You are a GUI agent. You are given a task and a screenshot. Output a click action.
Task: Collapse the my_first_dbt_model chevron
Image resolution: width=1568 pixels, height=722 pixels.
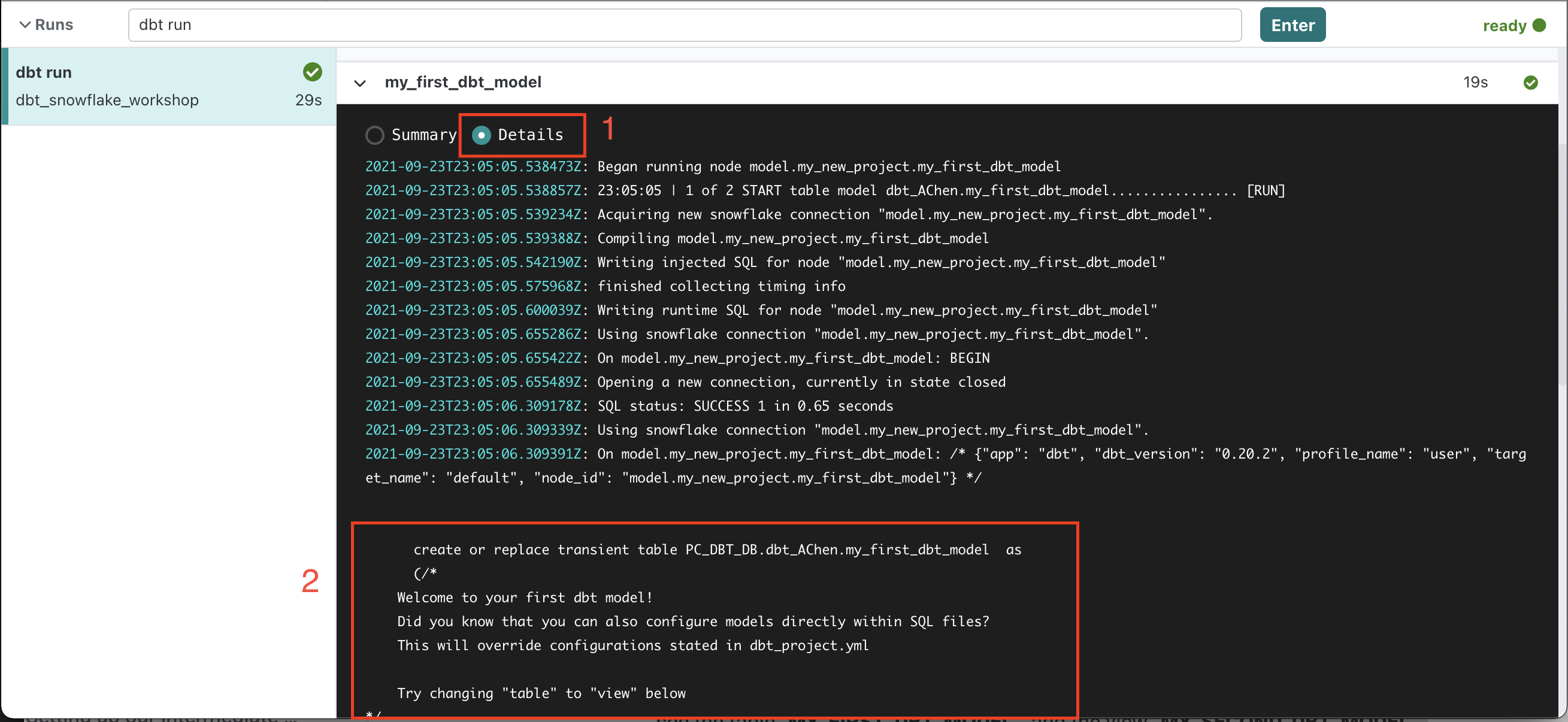point(360,83)
